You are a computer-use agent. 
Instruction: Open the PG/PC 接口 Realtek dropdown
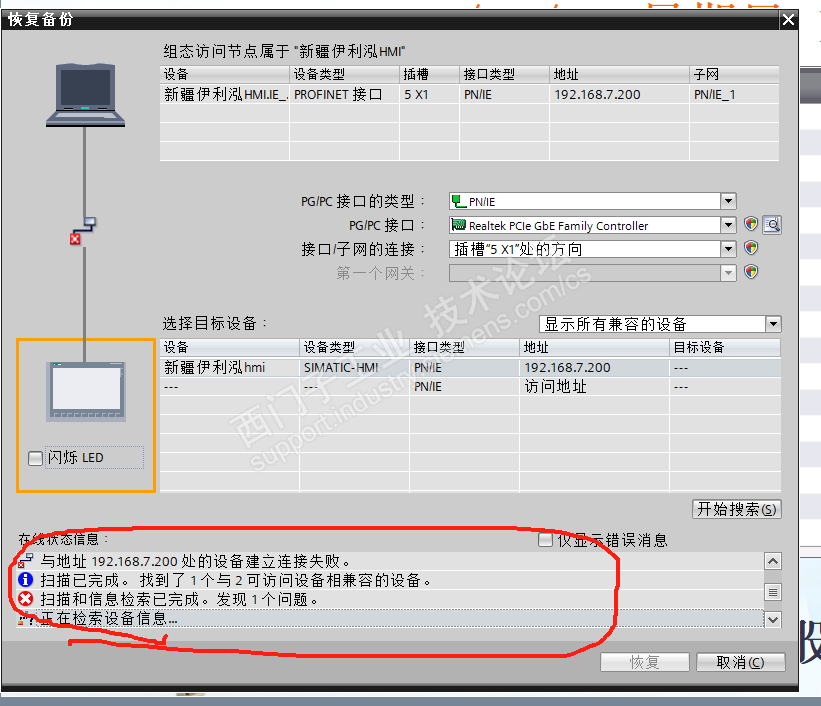coord(728,225)
